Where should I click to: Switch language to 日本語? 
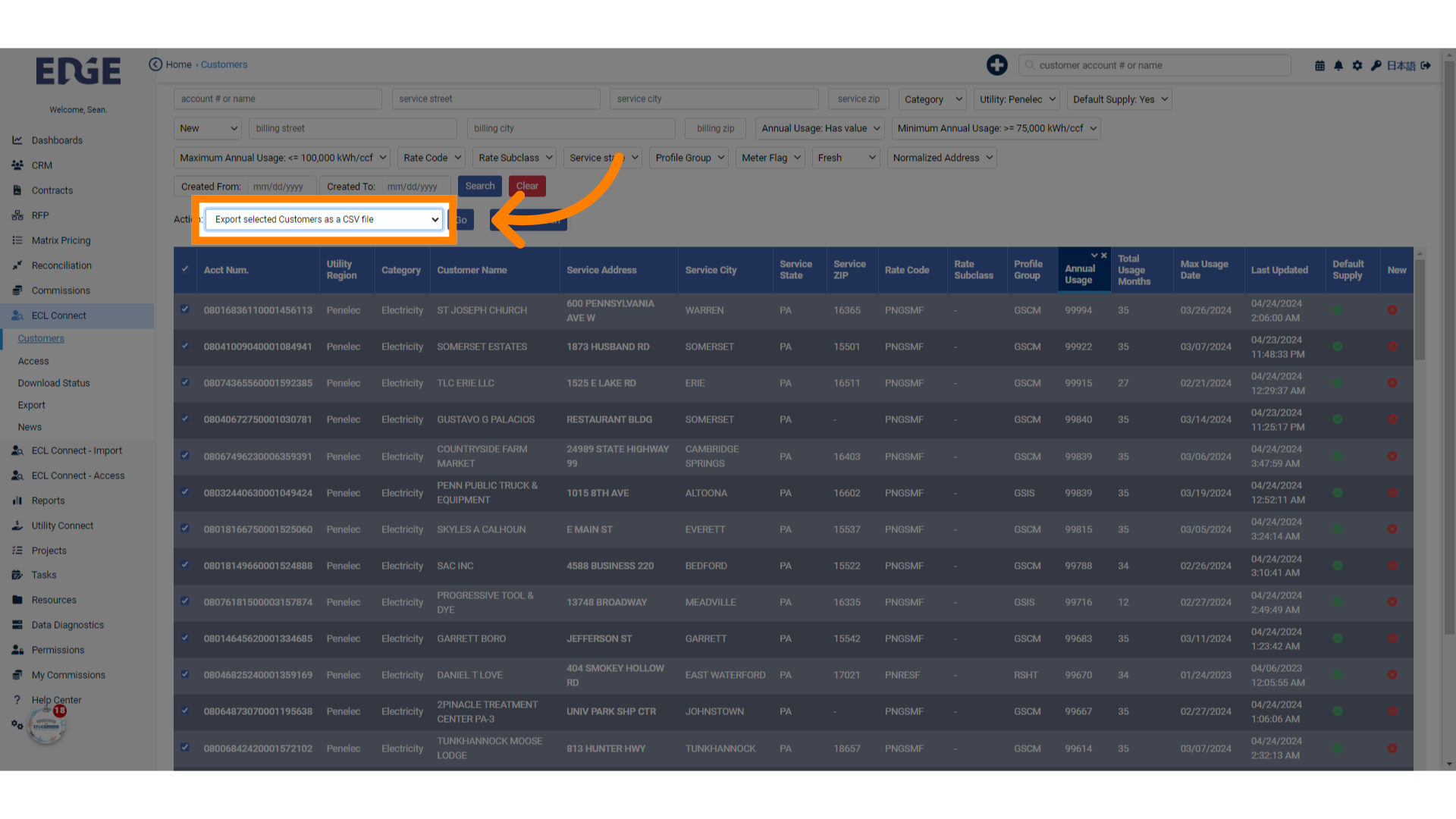[x=1401, y=66]
